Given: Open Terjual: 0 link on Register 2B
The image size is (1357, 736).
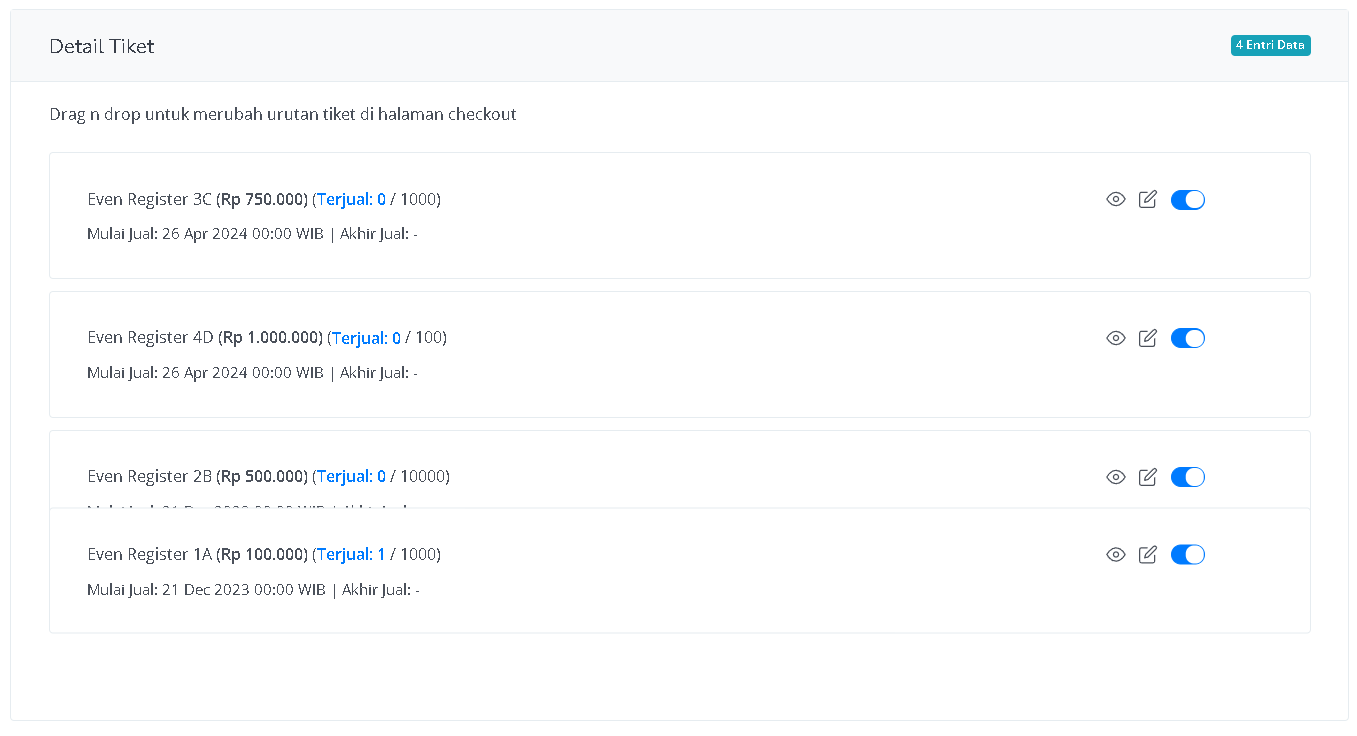Looking at the screenshot, I should [x=351, y=476].
